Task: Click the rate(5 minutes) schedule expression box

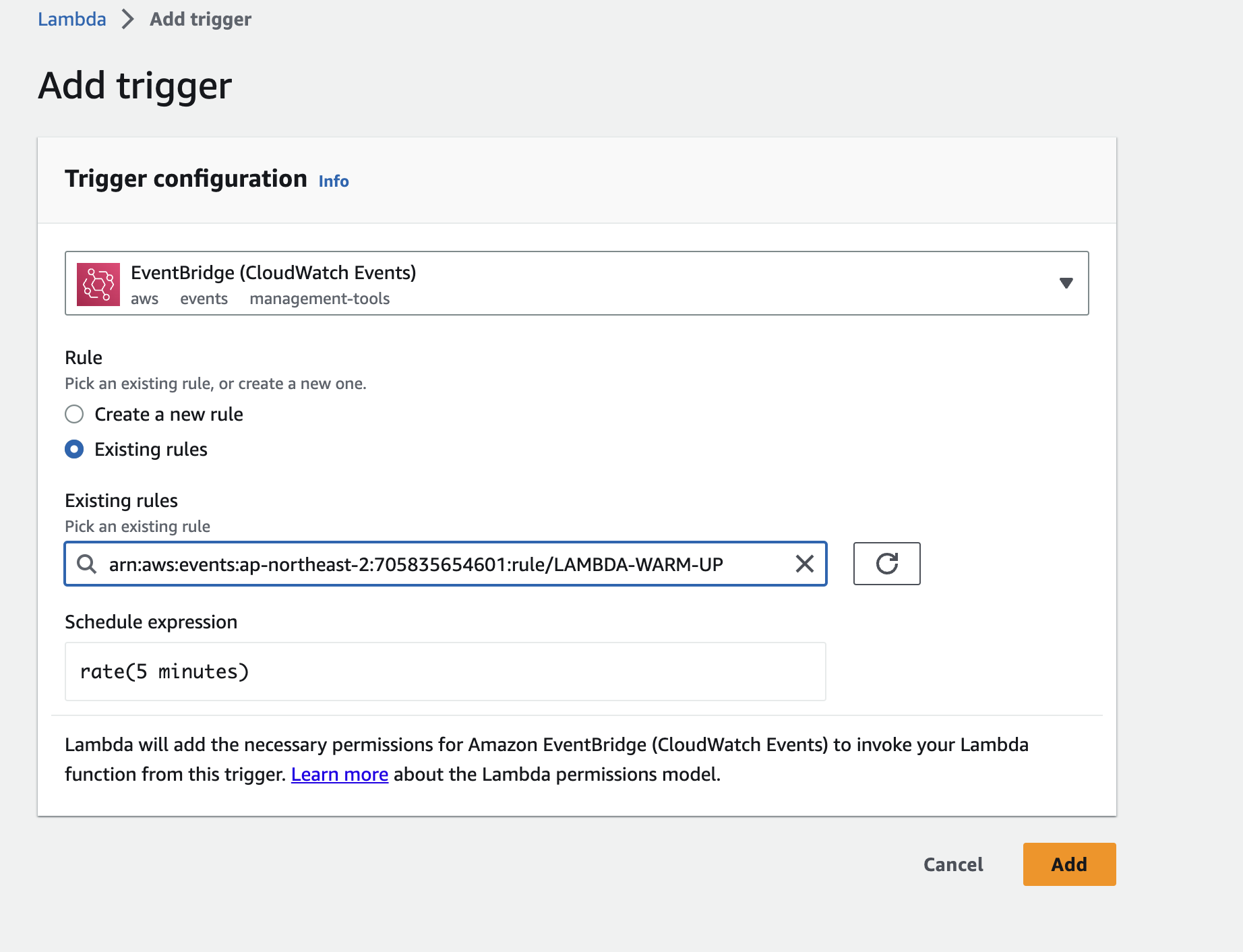Action: [445, 672]
